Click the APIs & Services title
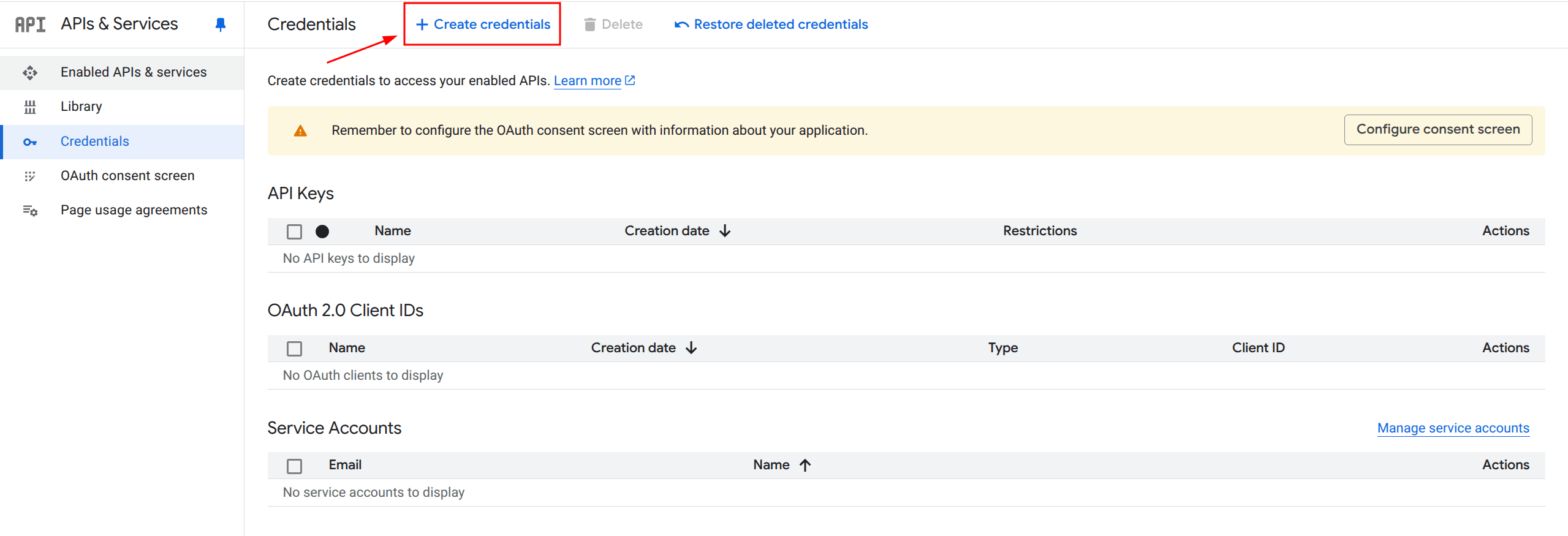 click(119, 24)
